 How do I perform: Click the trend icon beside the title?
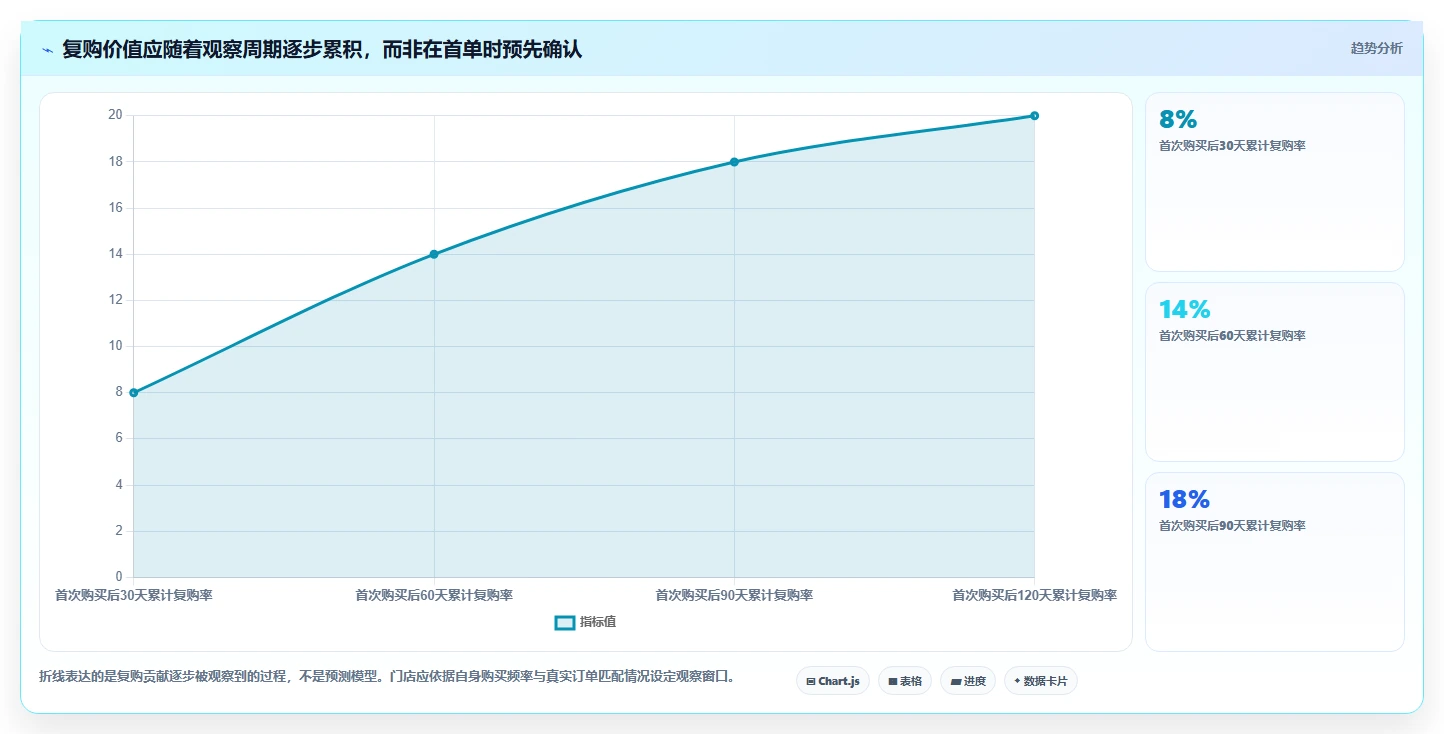pos(47,49)
